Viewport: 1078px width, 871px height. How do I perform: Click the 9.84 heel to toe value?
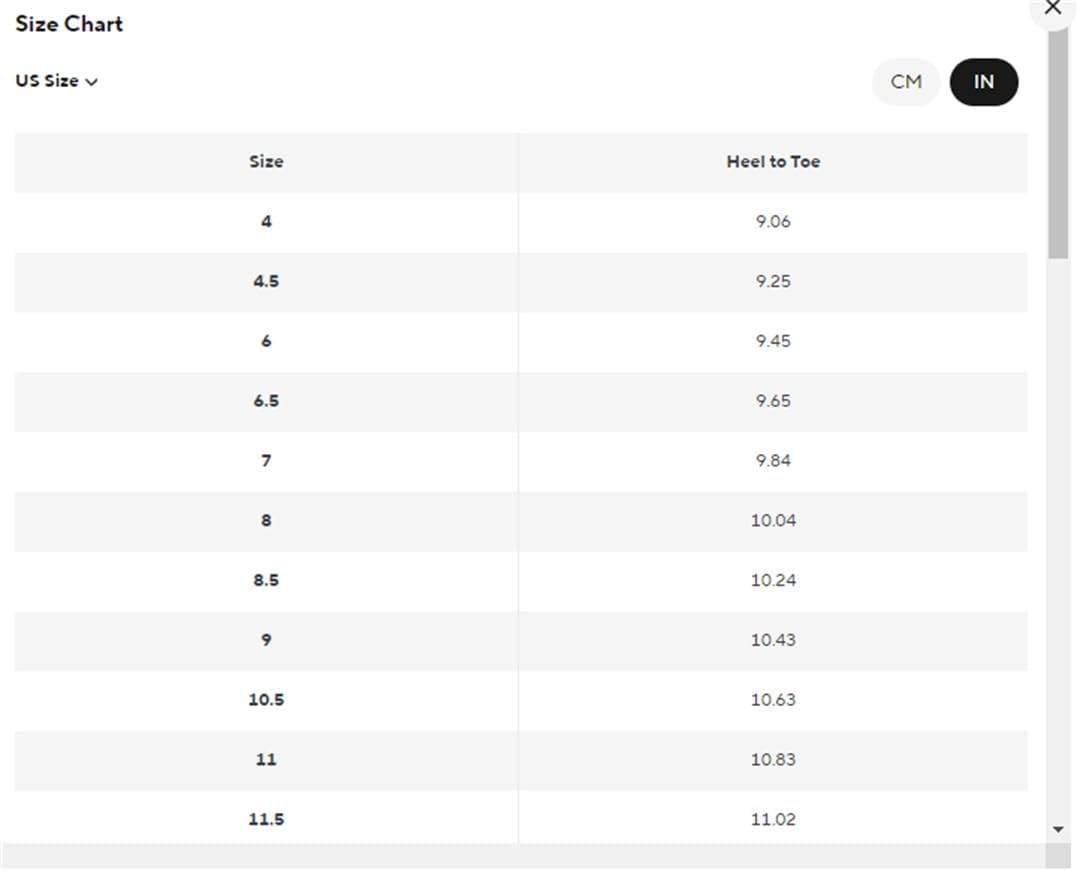click(x=773, y=461)
